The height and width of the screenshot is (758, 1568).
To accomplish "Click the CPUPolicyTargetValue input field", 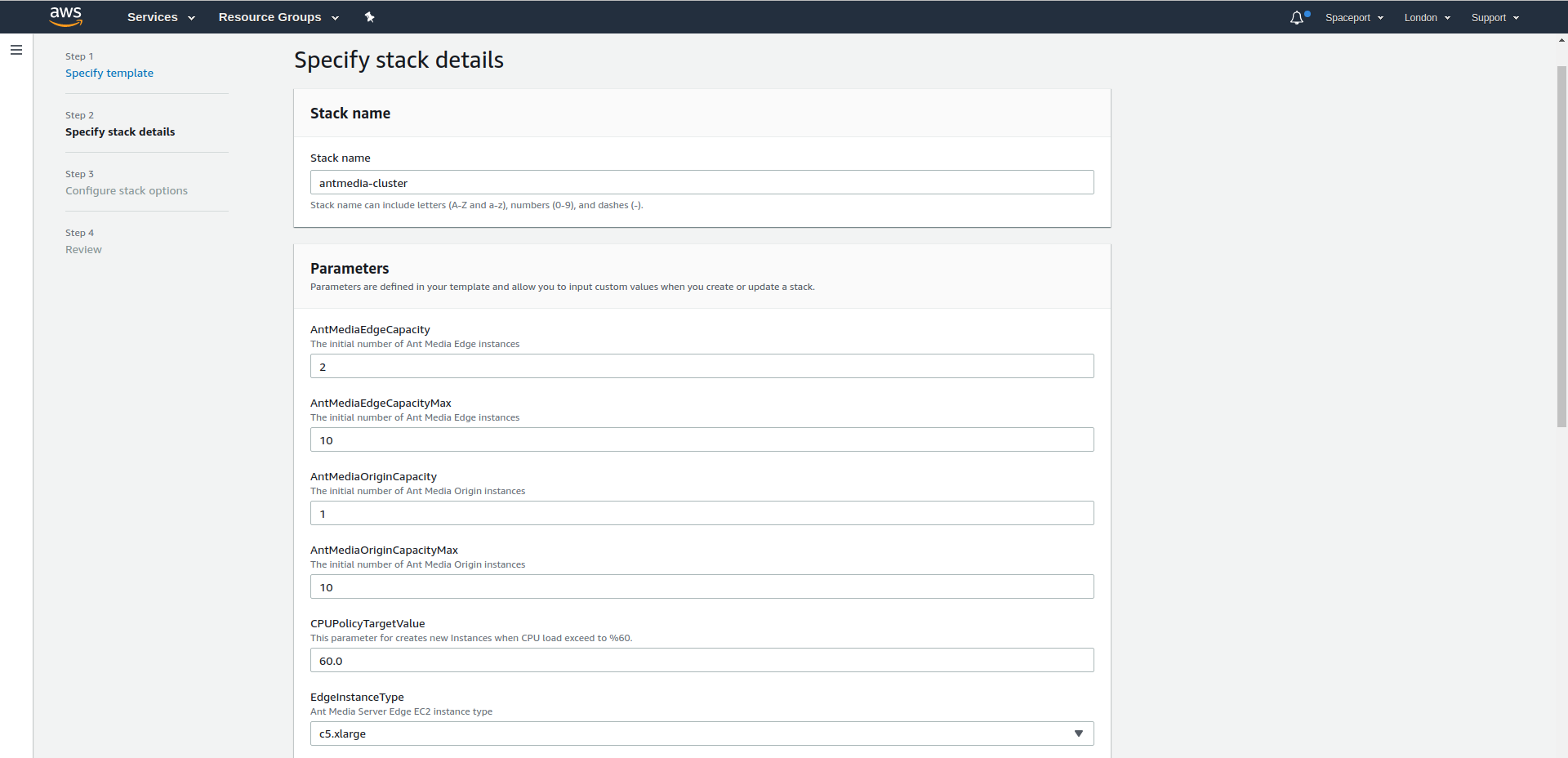I will pyautogui.click(x=702, y=660).
